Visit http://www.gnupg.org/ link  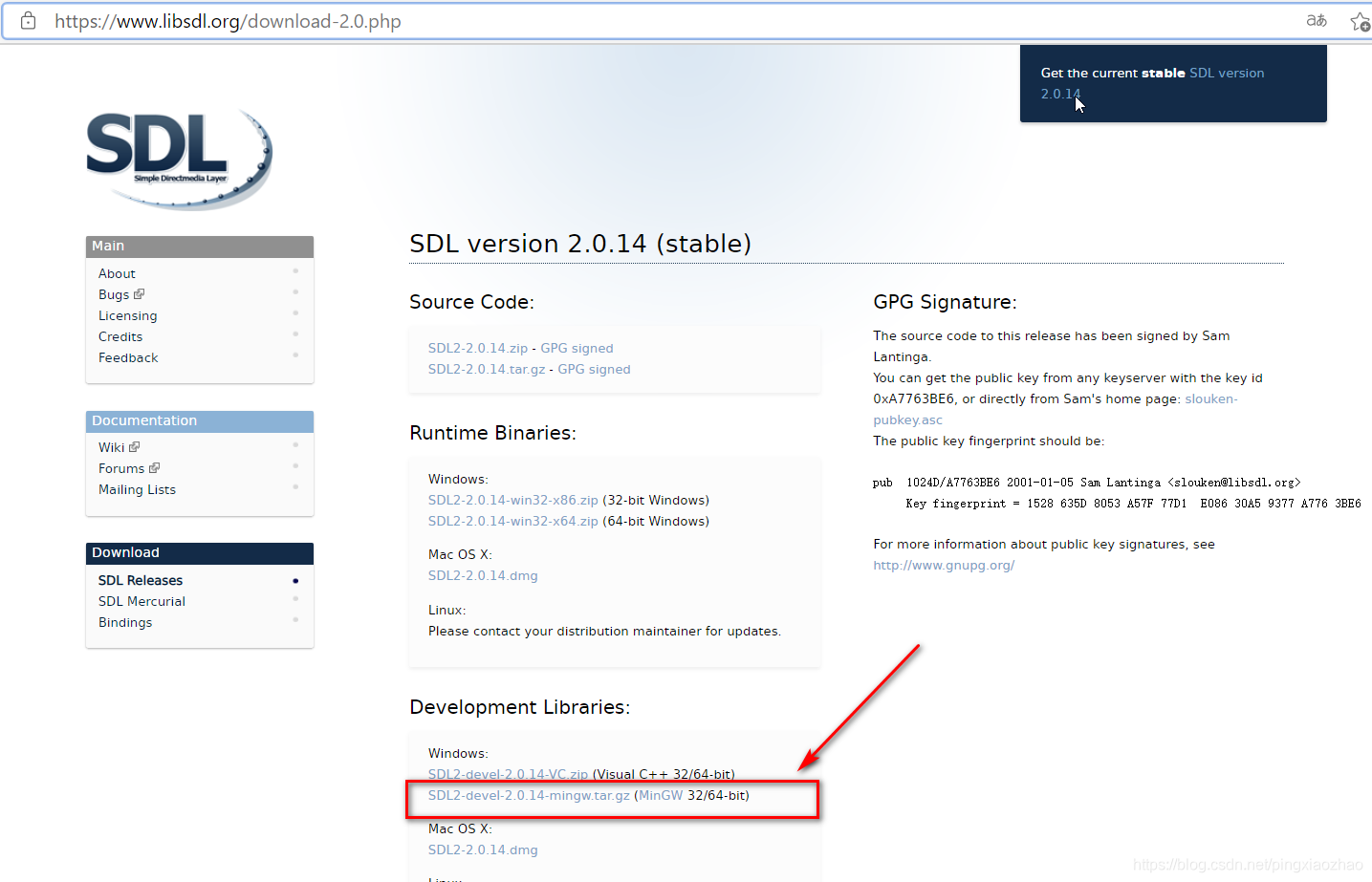(944, 565)
